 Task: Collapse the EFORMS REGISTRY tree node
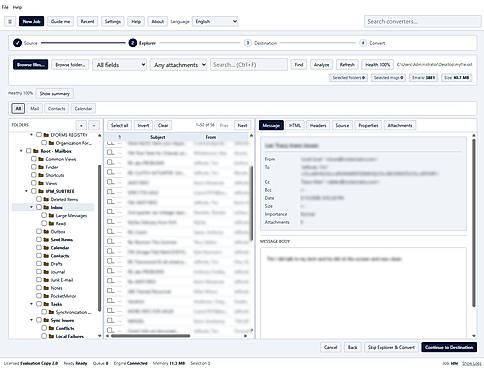tap(32, 135)
